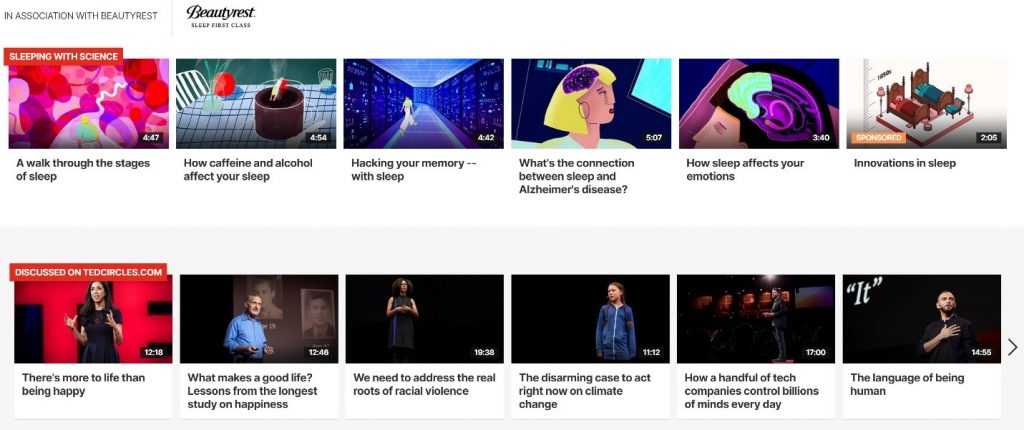This screenshot has height=430, width=1024.
Task: Click the "In association with Beautyrest" text
Action: 81,16
